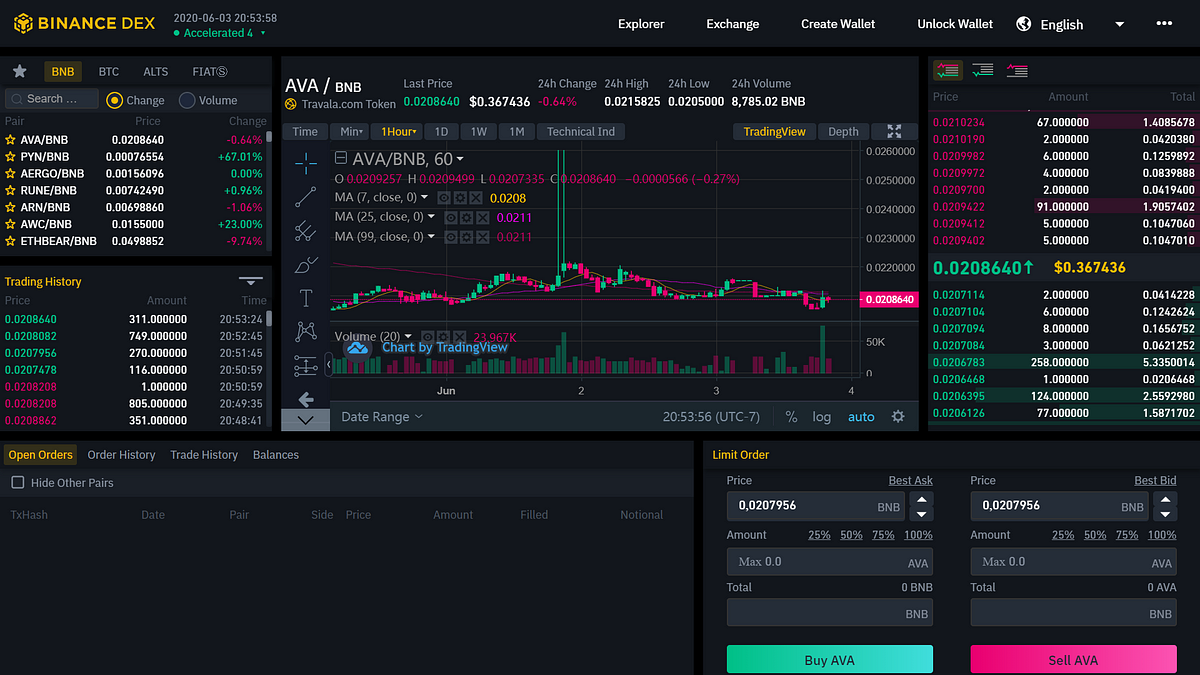
Task: Expand the AVA/BNB, 60 symbol dropdown
Action: [460, 159]
